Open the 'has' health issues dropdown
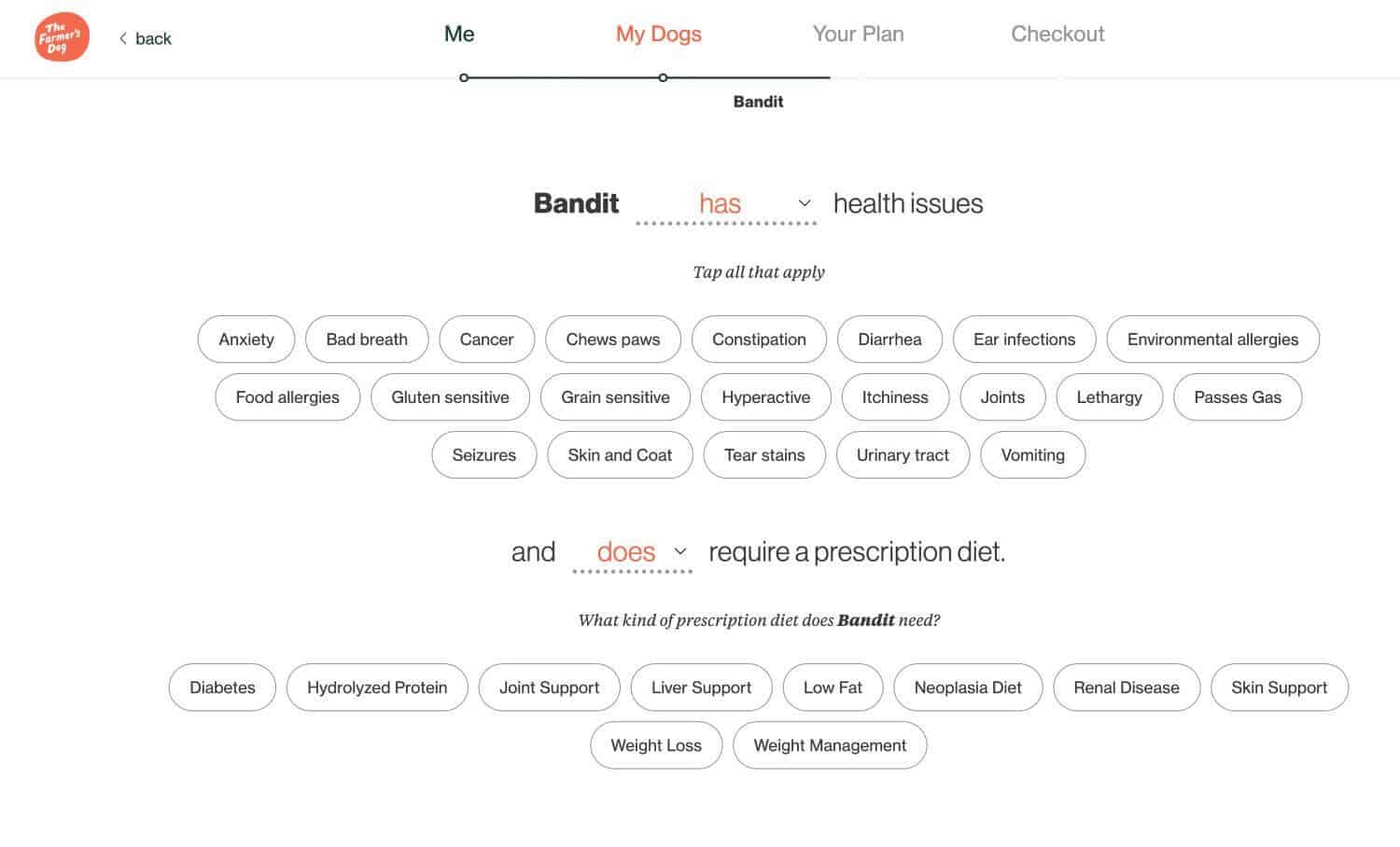The width and height of the screenshot is (1400, 847). [726, 203]
